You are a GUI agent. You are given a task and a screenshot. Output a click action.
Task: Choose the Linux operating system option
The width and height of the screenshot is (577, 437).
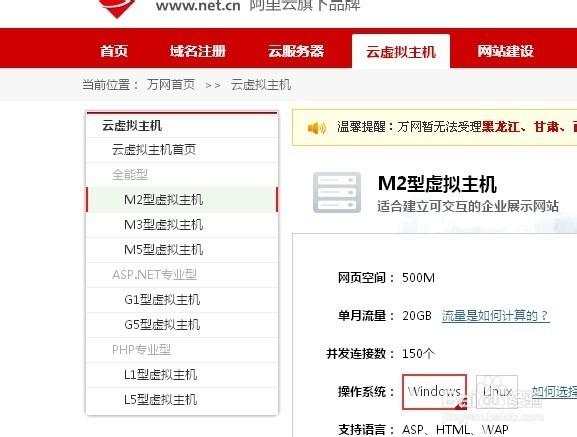(x=497, y=392)
